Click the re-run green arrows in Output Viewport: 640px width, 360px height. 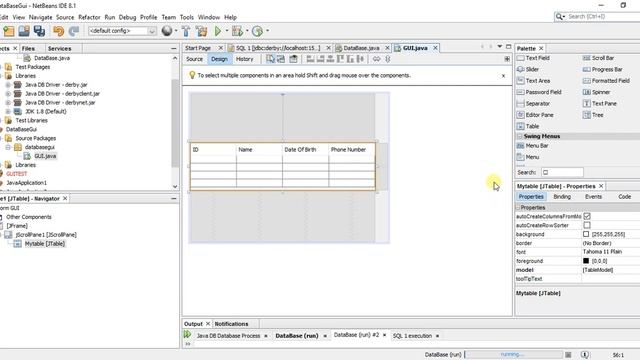187,335
